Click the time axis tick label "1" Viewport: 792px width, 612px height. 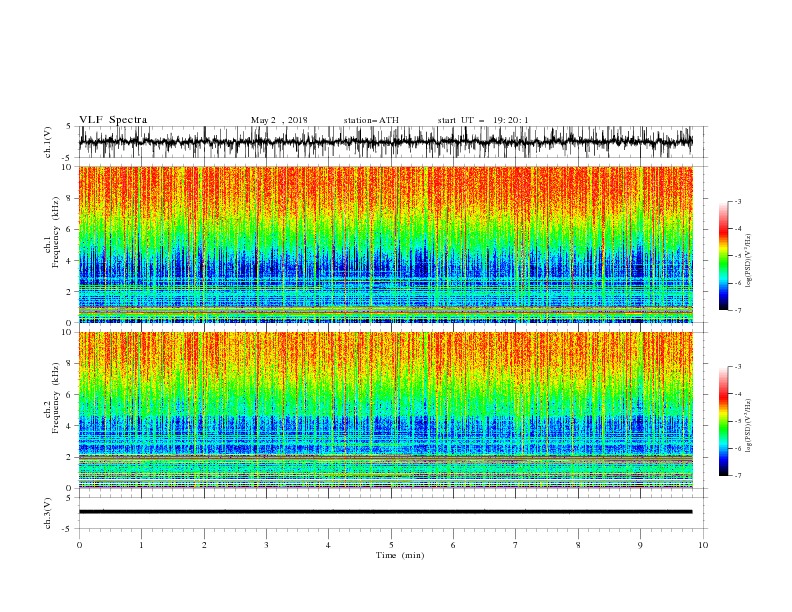point(141,545)
